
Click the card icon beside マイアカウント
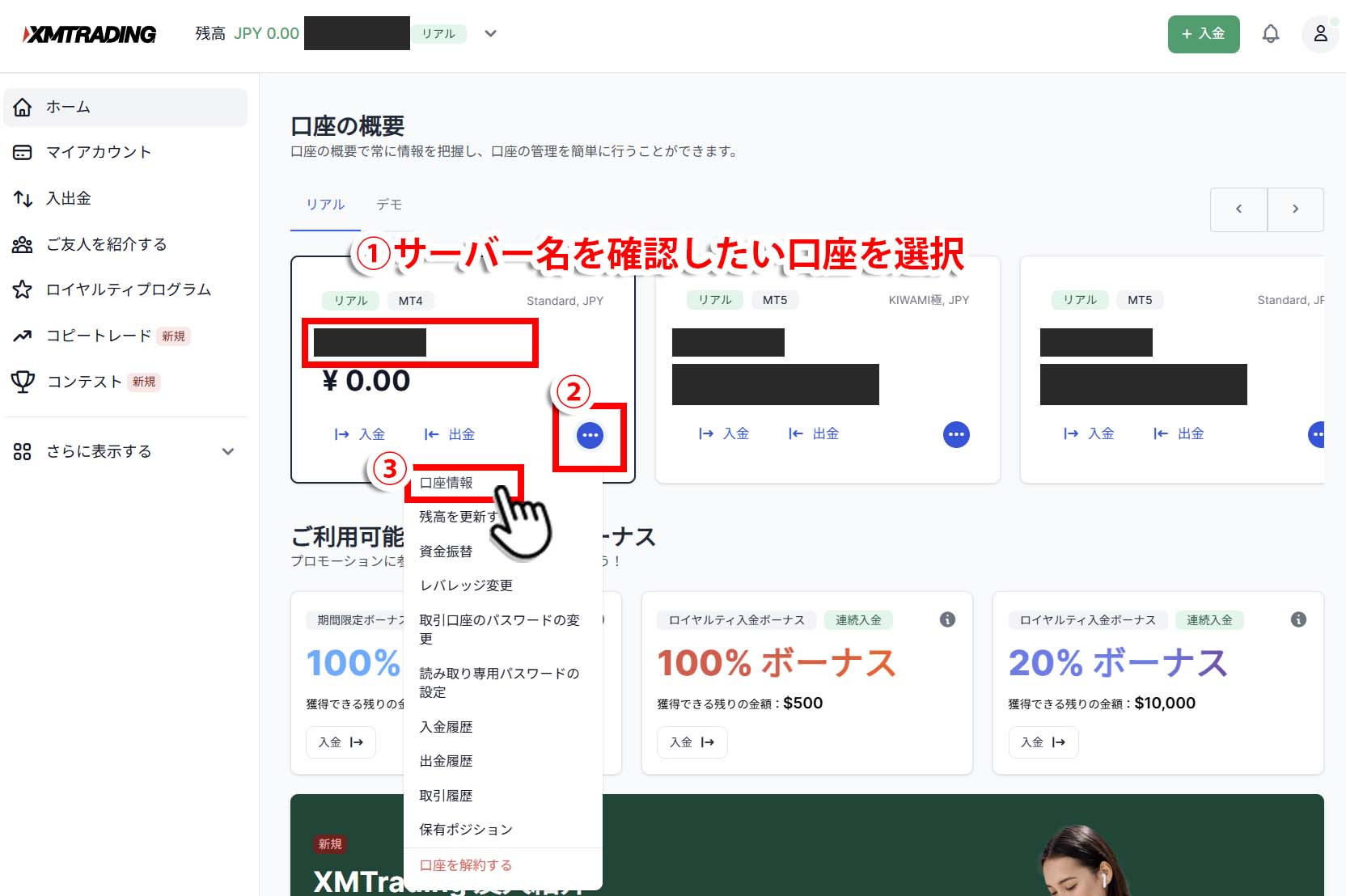(x=23, y=152)
